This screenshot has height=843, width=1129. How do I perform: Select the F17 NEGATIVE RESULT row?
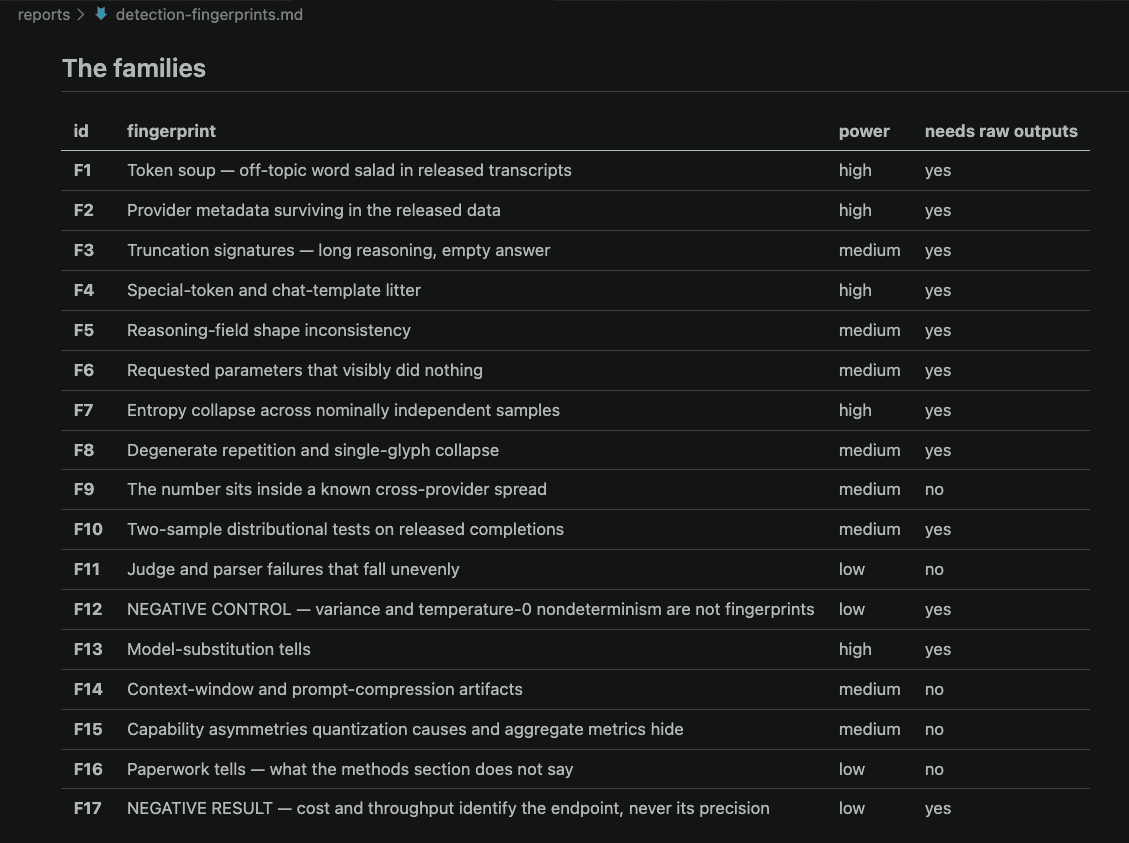575,808
